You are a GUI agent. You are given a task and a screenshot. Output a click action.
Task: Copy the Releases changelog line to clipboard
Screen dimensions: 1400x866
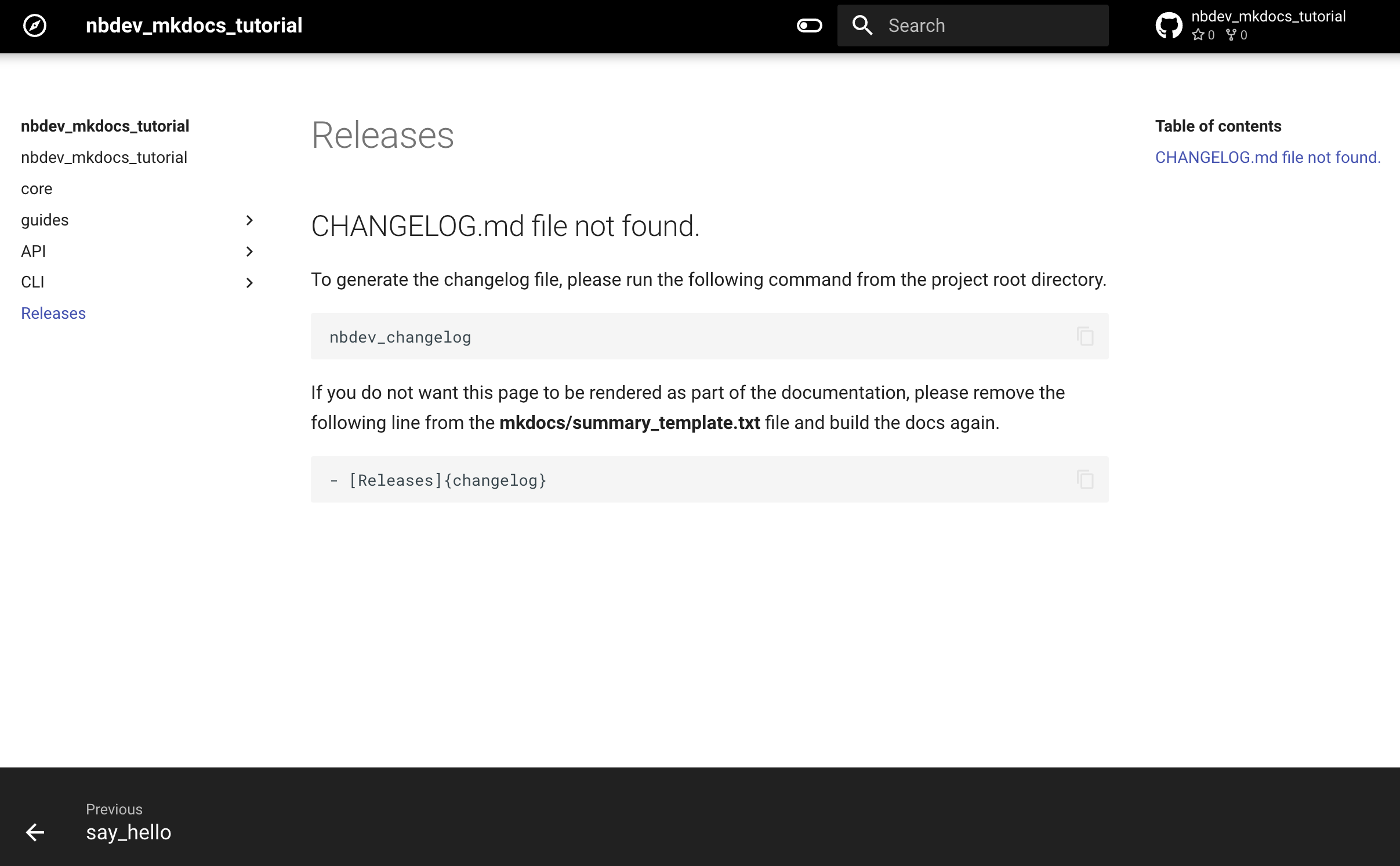pos(1085,479)
